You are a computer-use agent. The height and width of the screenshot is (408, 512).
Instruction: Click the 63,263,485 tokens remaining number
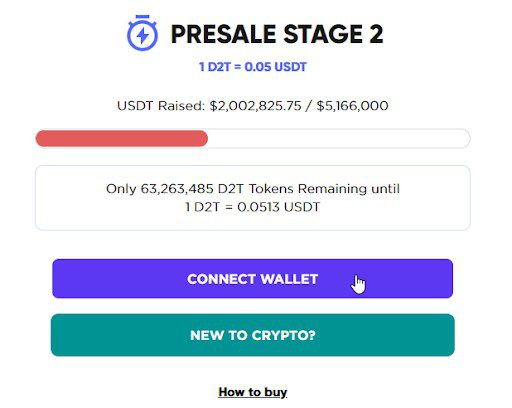(x=177, y=189)
